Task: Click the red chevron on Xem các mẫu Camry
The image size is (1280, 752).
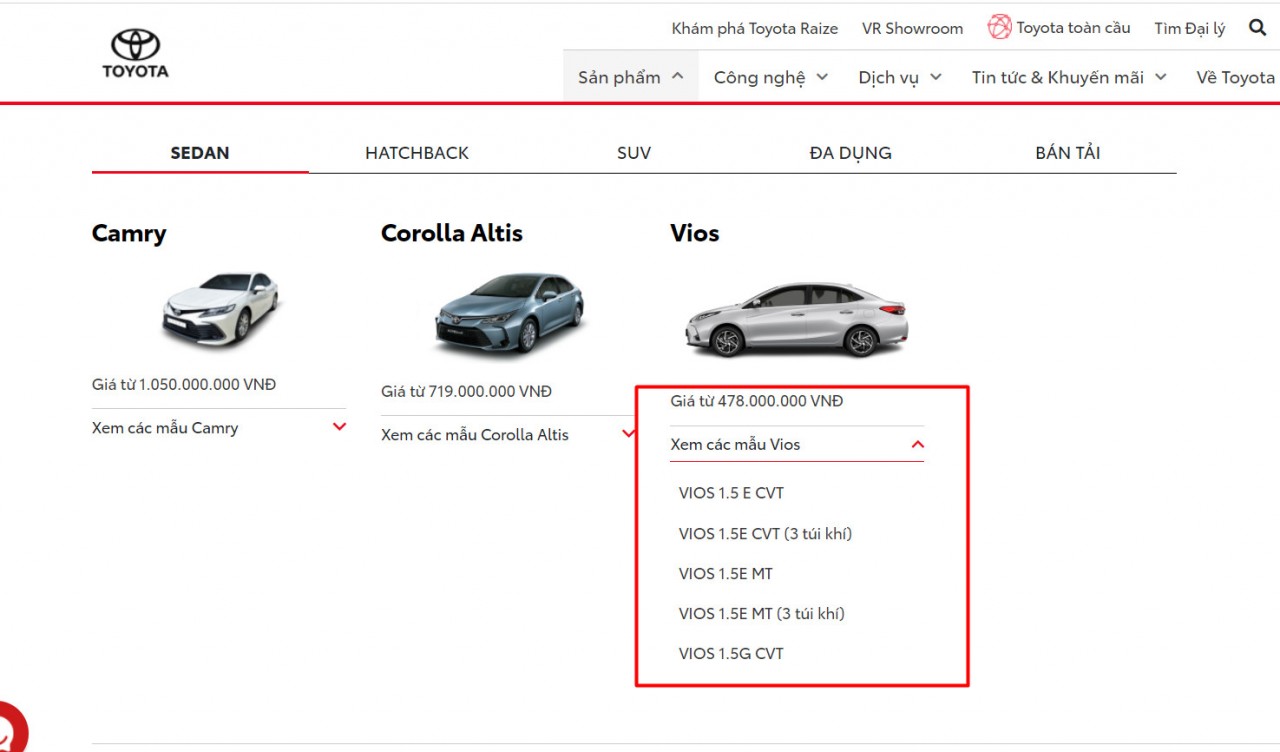Action: 338,426
